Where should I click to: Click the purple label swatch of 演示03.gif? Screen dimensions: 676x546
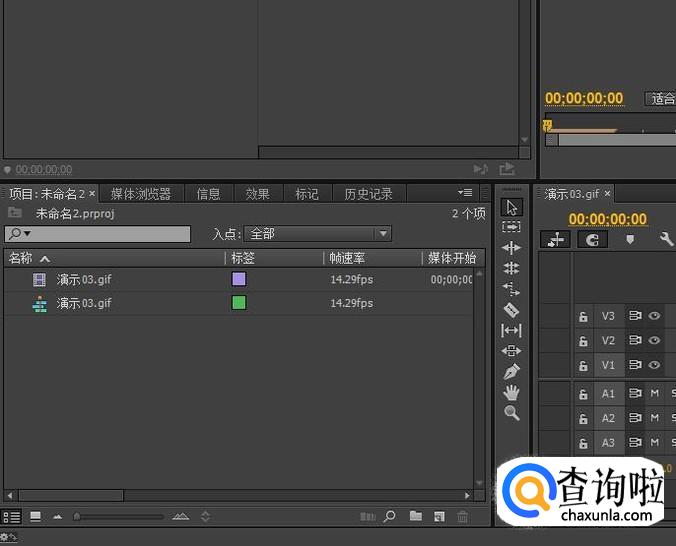coord(239,280)
